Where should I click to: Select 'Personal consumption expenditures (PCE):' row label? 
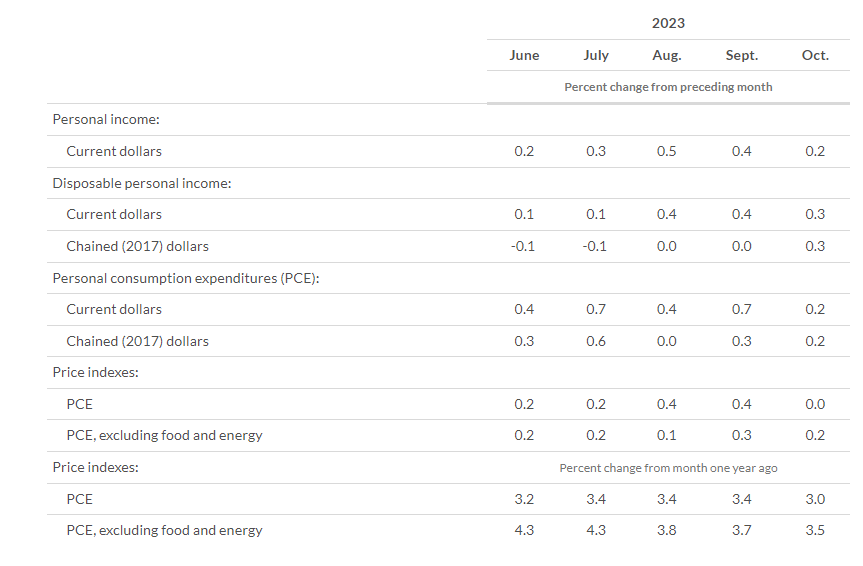[x=185, y=278]
